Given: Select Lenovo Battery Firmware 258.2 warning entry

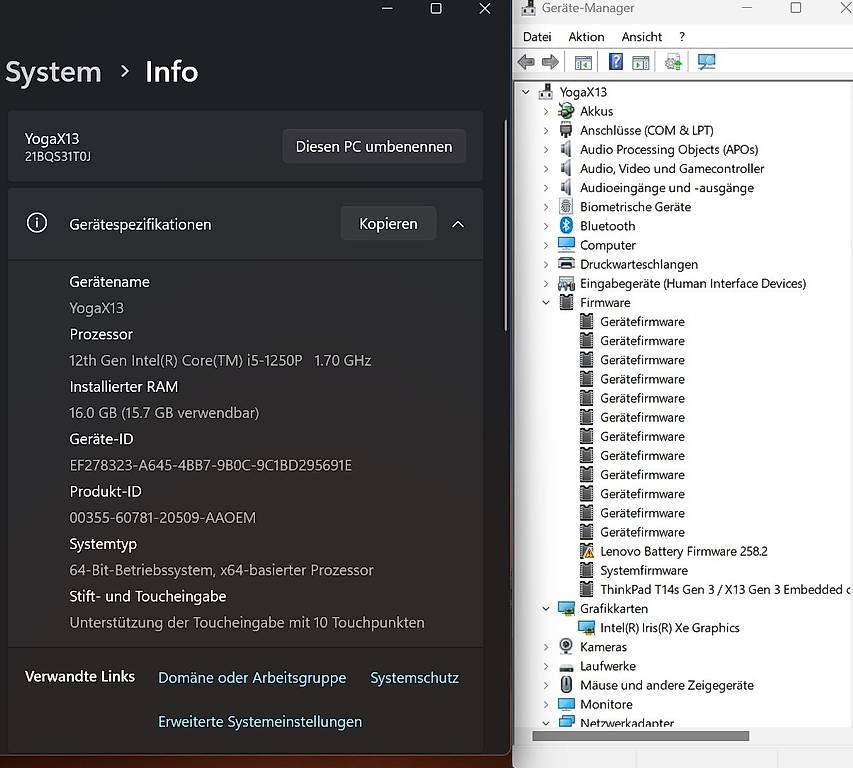Looking at the screenshot, I should click(x=683, y=552).
